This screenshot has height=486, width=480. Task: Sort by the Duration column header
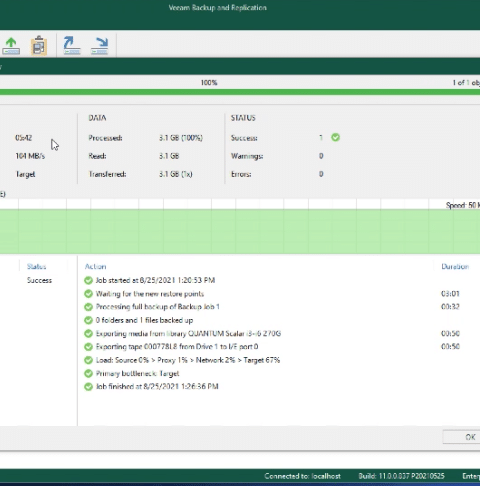point(455,266)
